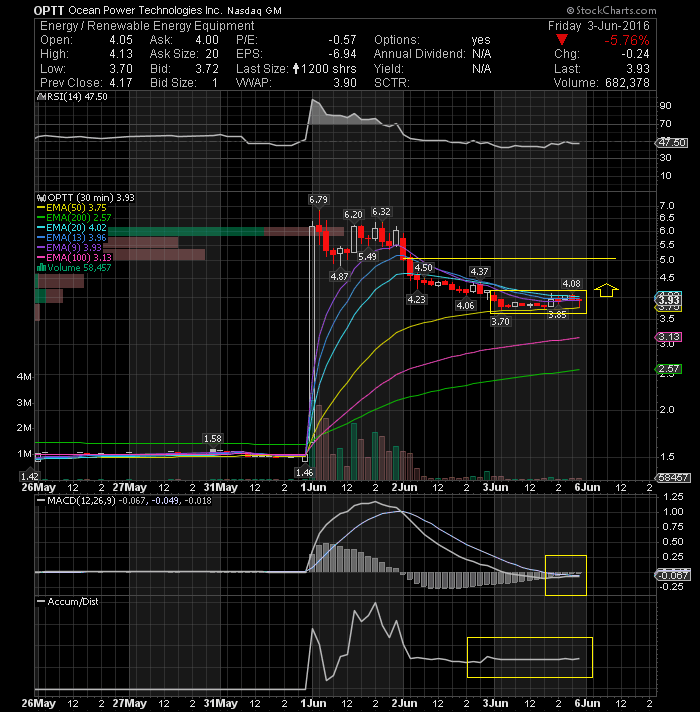Click the Open value 4.05
The width and height of the screenshot is (700, 712).
pos(121,40)
